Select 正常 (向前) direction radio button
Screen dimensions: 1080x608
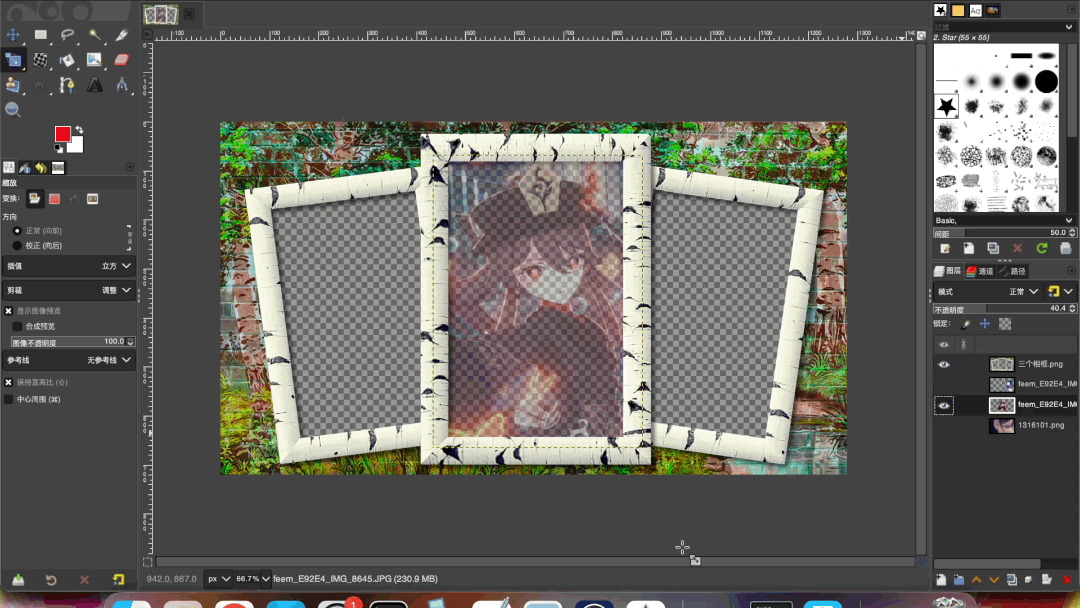(17, 231)
